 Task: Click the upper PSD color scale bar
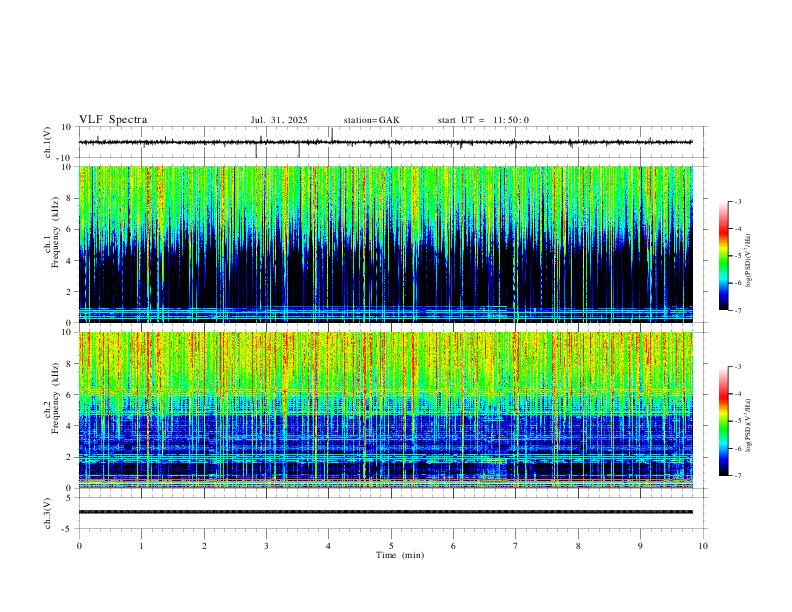click(723, 256)
